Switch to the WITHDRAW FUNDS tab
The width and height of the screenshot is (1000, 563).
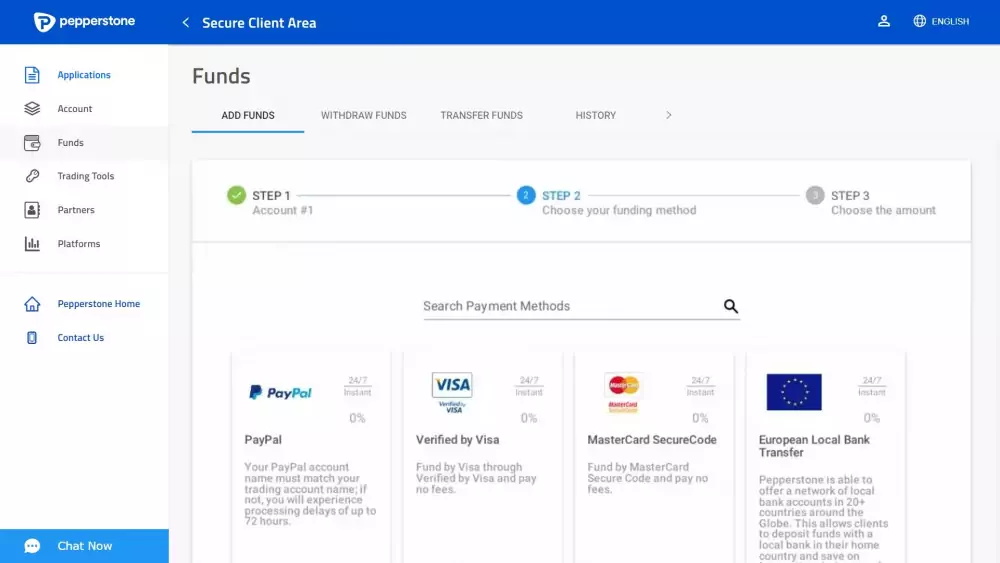[364, 115]
